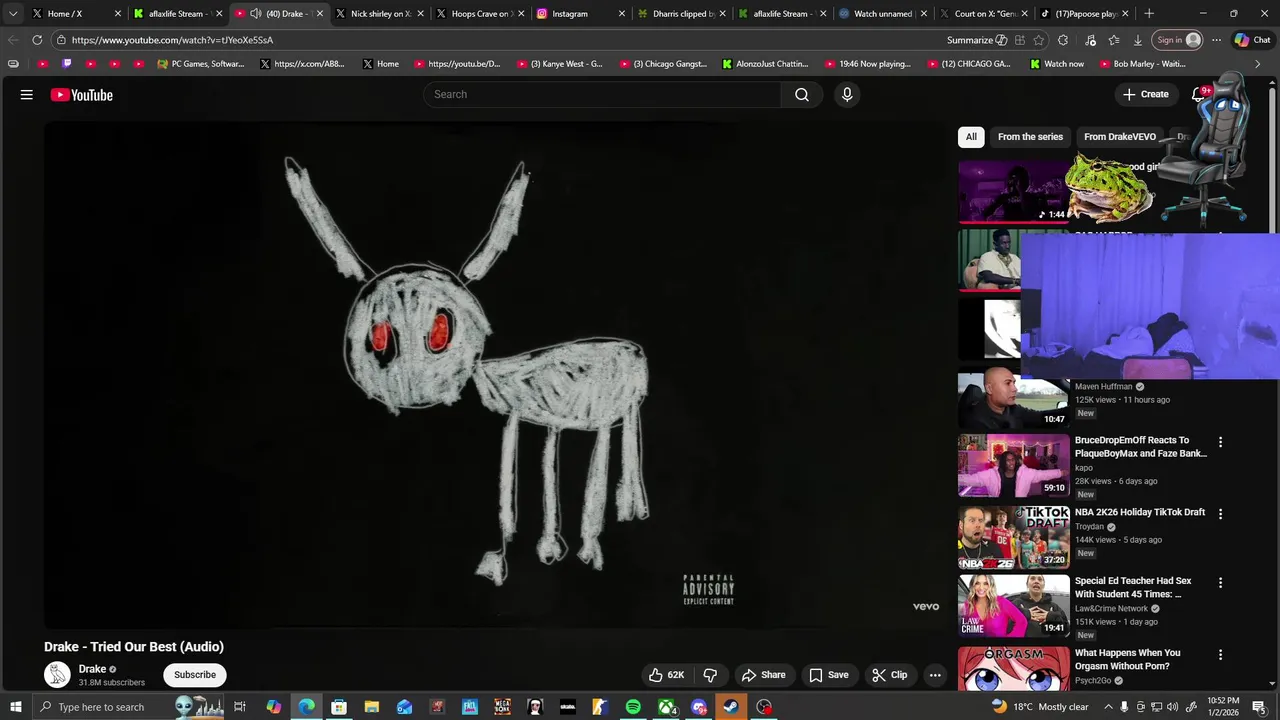This screenshot has height=720, width=1280.
Task: Open browser Settings and more menu
Action: pos(1216,40)
